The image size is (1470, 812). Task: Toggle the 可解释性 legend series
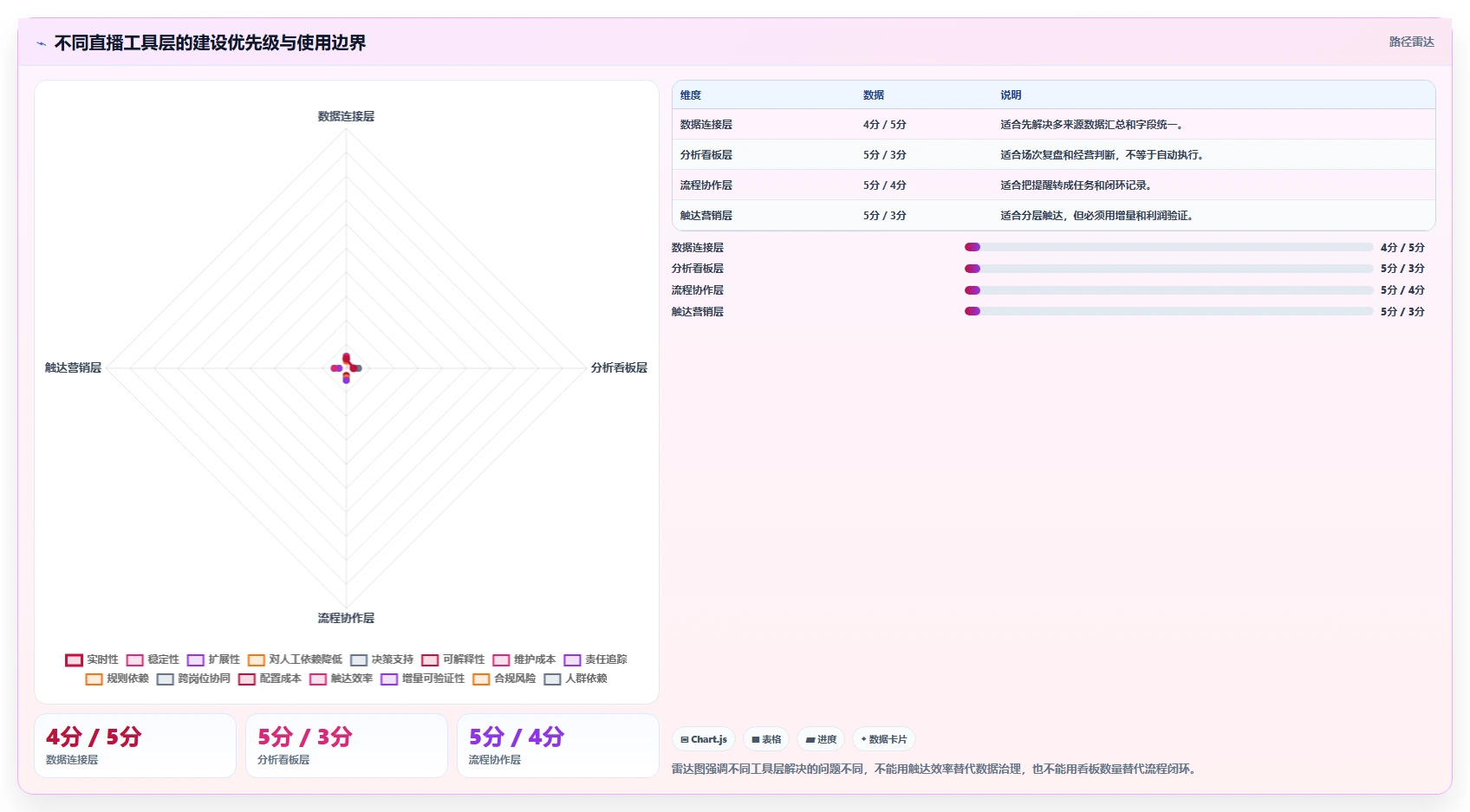452,659
